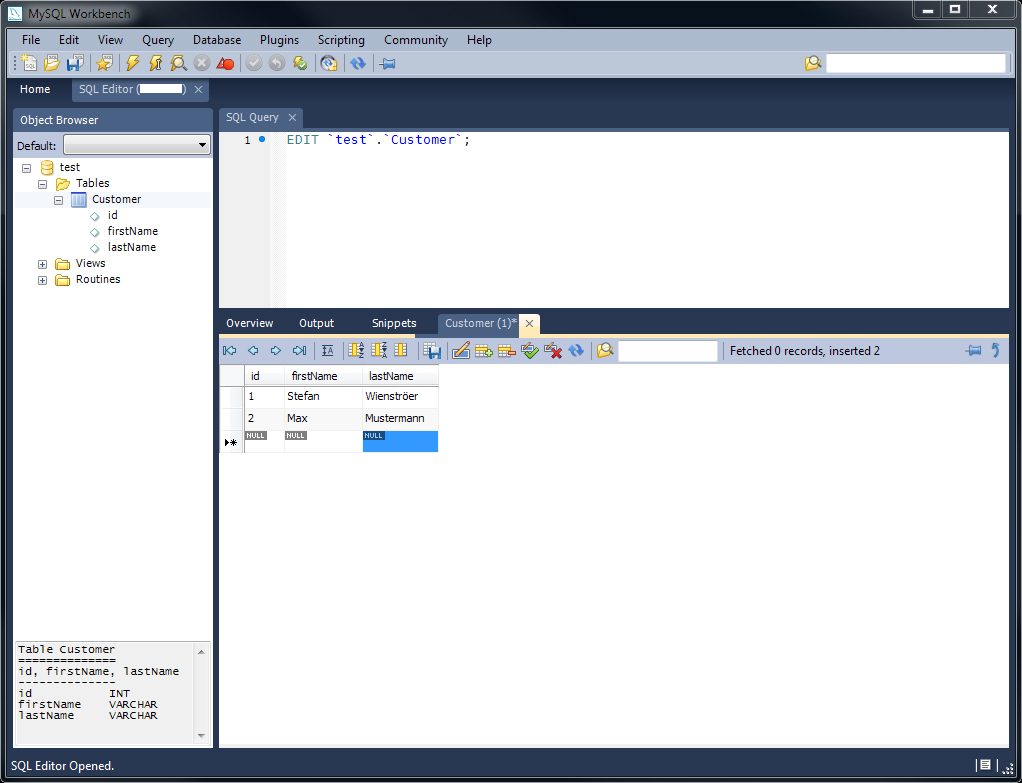Apply recordset changes to the database

530,351
